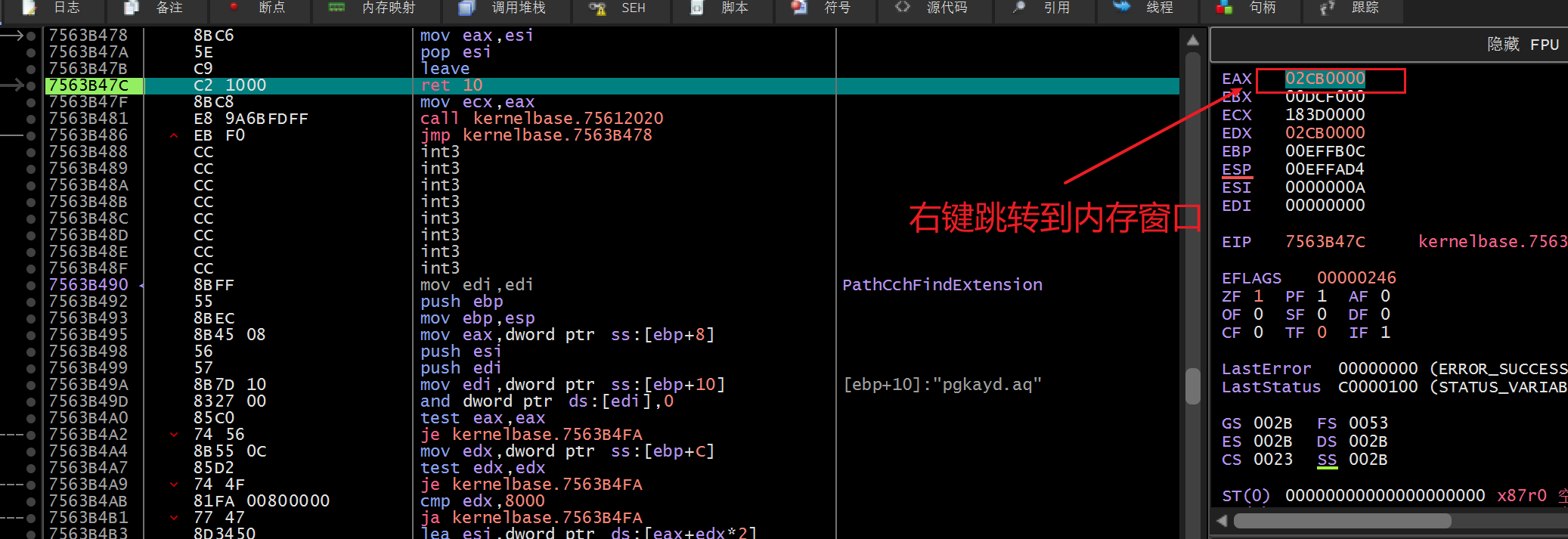Select EBP register value 00EFFB0C
Viewport: 1568px width, 539px height.
click(x=1325, y=151)
